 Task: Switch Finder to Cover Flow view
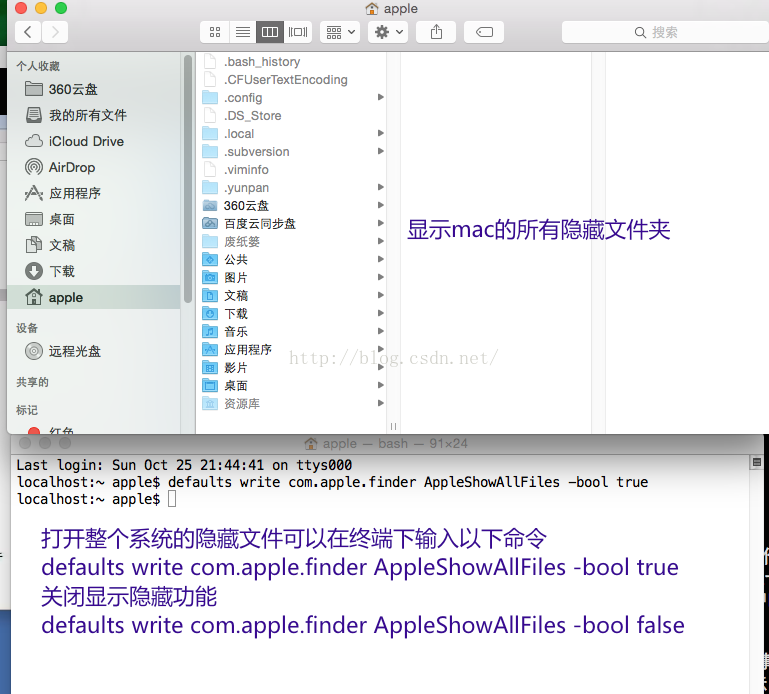[298, 32]
